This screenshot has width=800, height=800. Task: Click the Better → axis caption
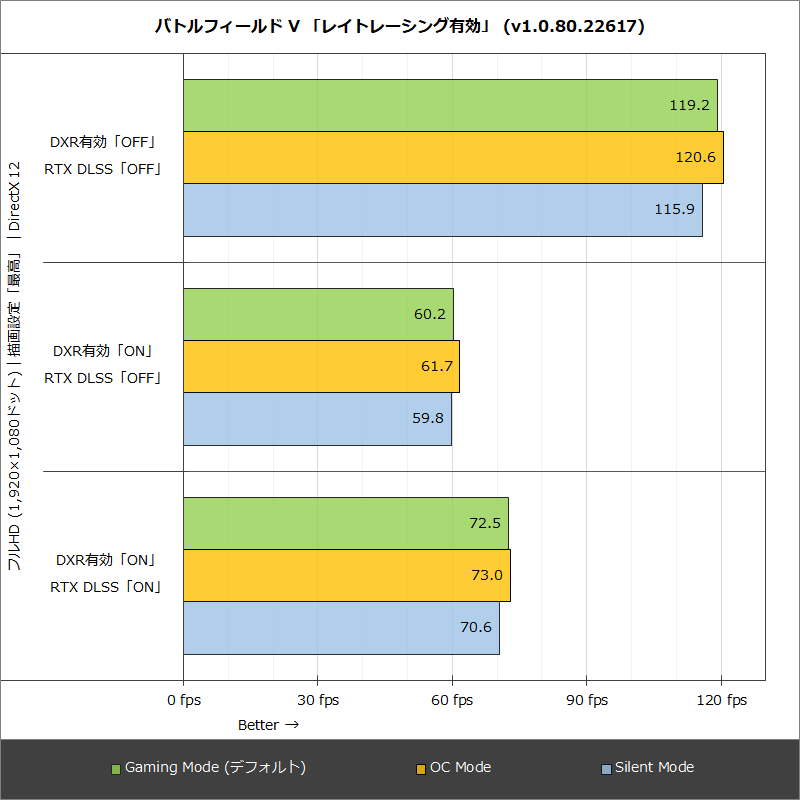[267, 725]
